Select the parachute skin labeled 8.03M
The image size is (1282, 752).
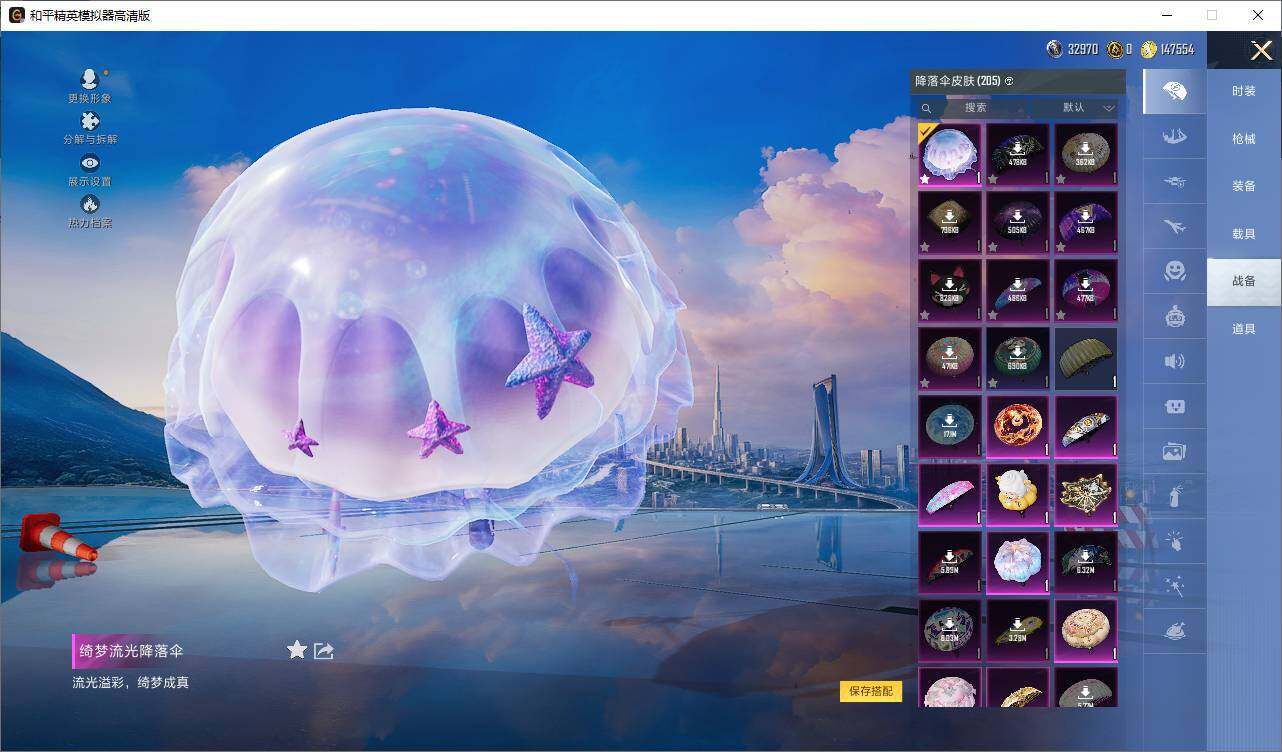click(950, 631)
